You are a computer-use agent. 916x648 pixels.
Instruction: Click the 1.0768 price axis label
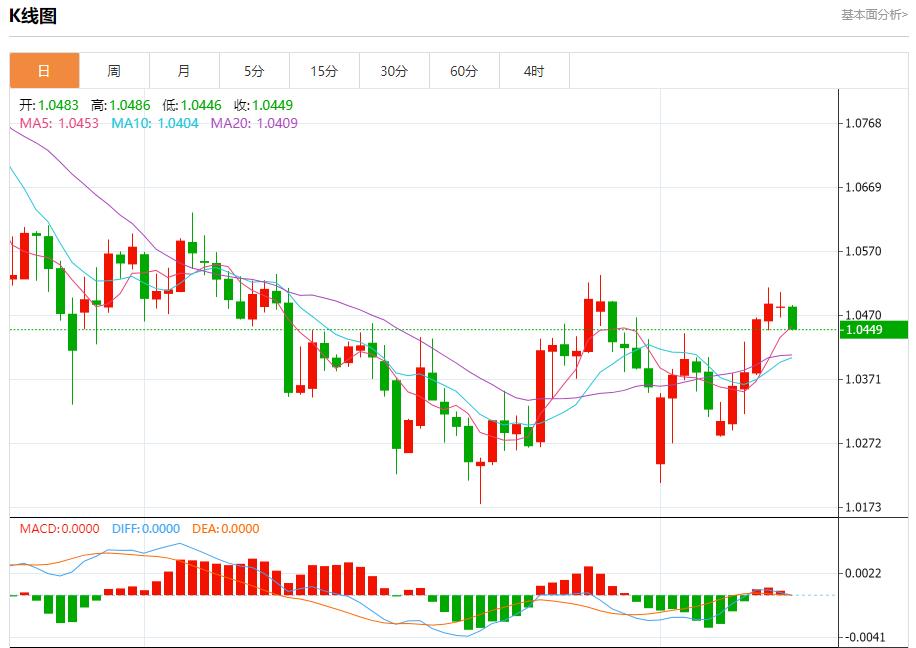click(x=863, y=123)
